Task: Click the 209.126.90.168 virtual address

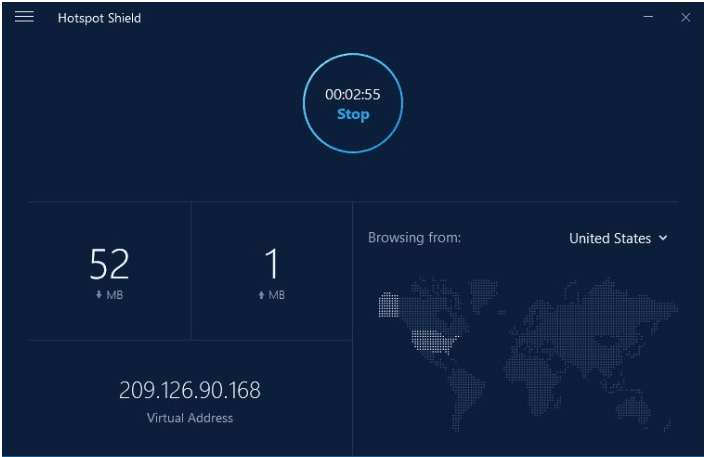Action: (190, 390)
